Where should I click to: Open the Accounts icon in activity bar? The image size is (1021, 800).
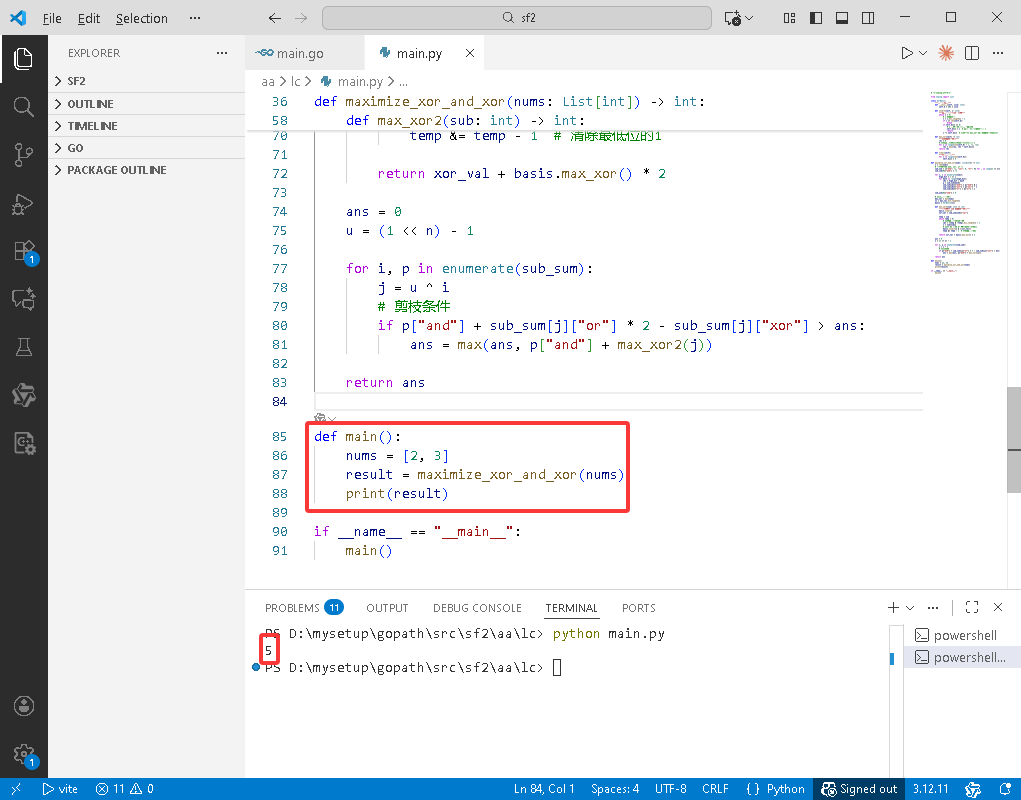coord(23,706)
